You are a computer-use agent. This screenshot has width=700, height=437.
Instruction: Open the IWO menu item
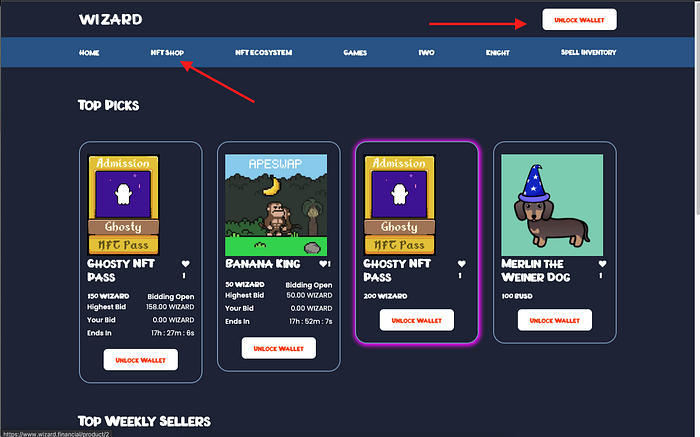click(x=426, y=53)
